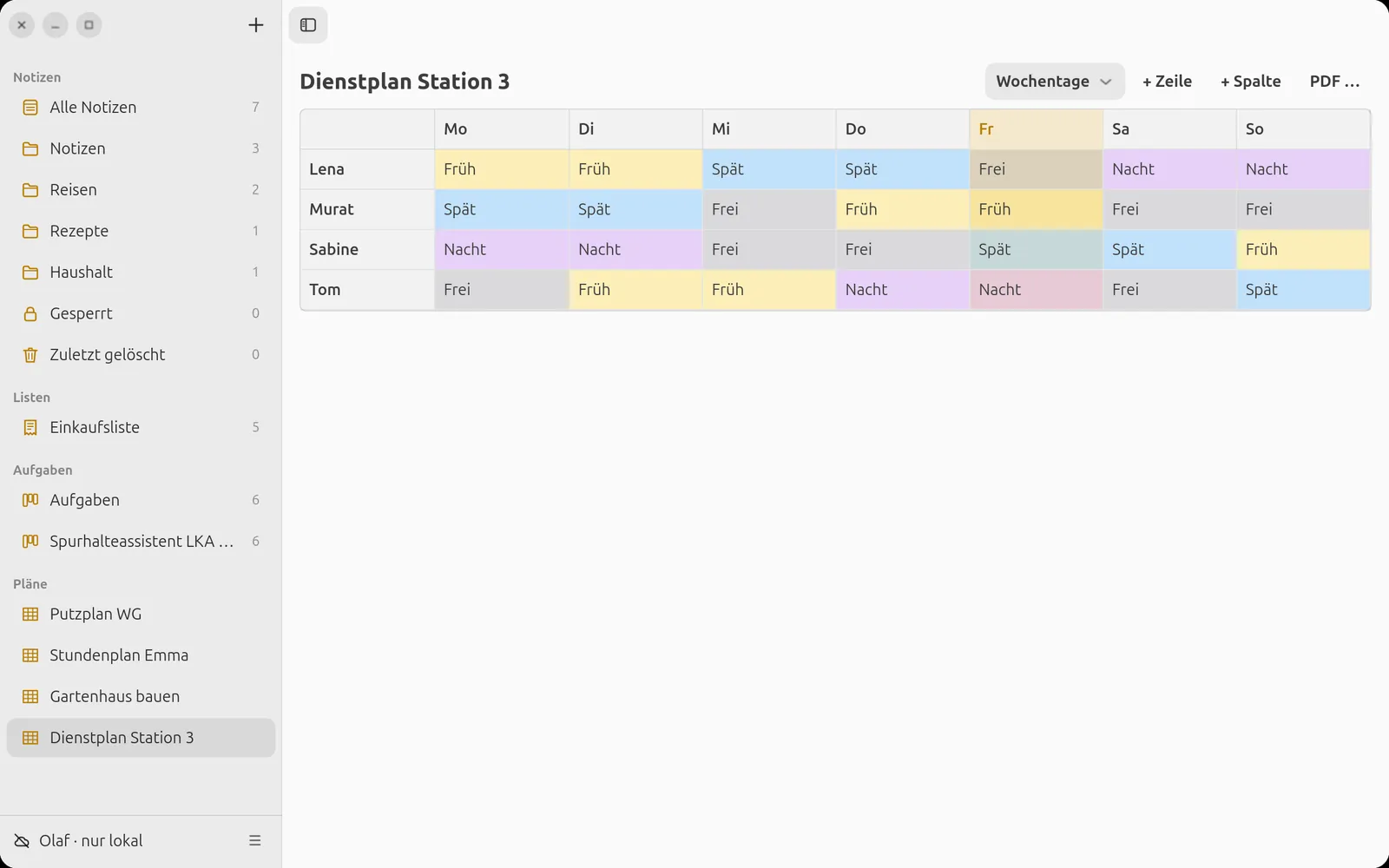Open the Haushalt folder
This screenshot has width=1389, height=868.
pyautogui.click(x=141, y=273)
